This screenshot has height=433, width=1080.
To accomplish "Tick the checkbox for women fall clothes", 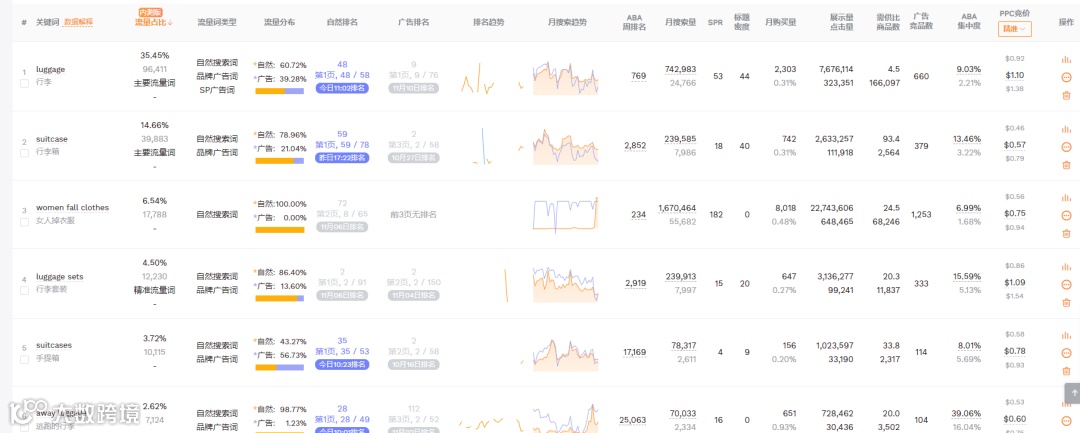I will pyautogui.click(x=24, y=222).
